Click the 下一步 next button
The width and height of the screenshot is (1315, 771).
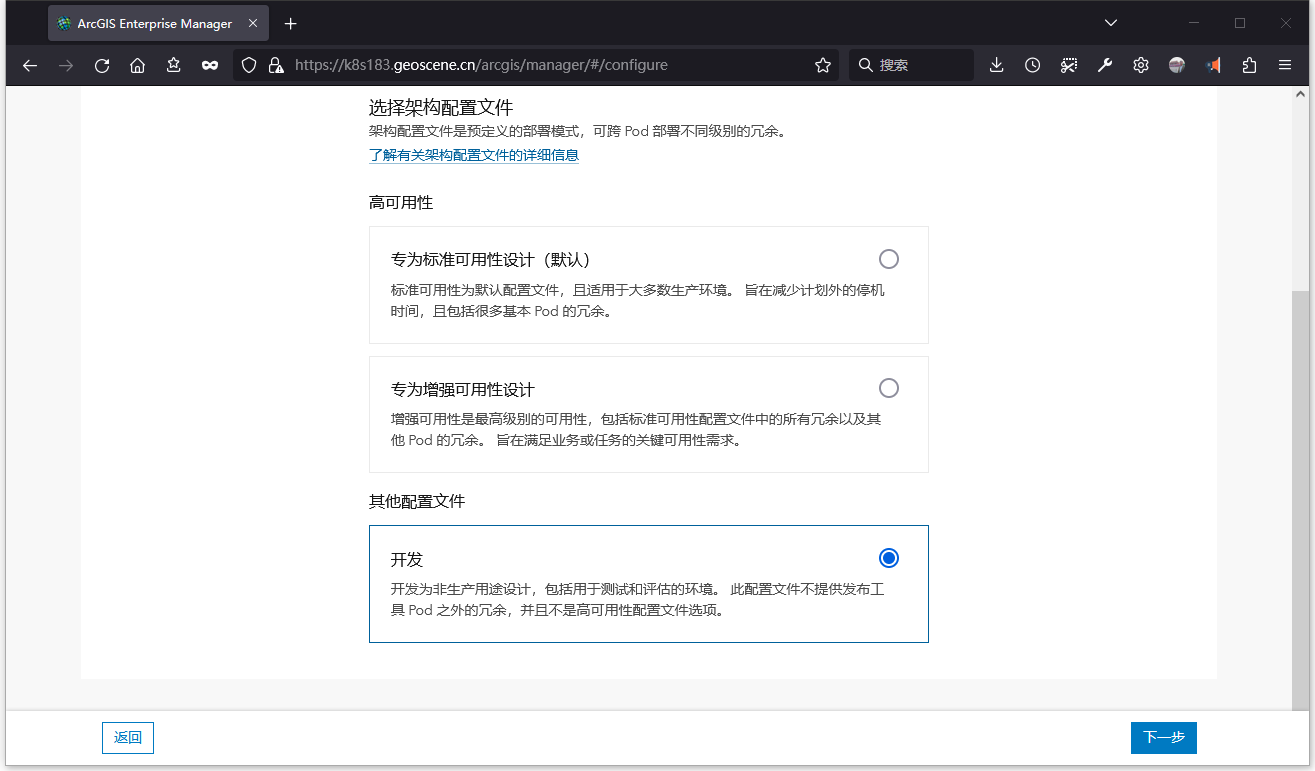tap(1164, 738)
